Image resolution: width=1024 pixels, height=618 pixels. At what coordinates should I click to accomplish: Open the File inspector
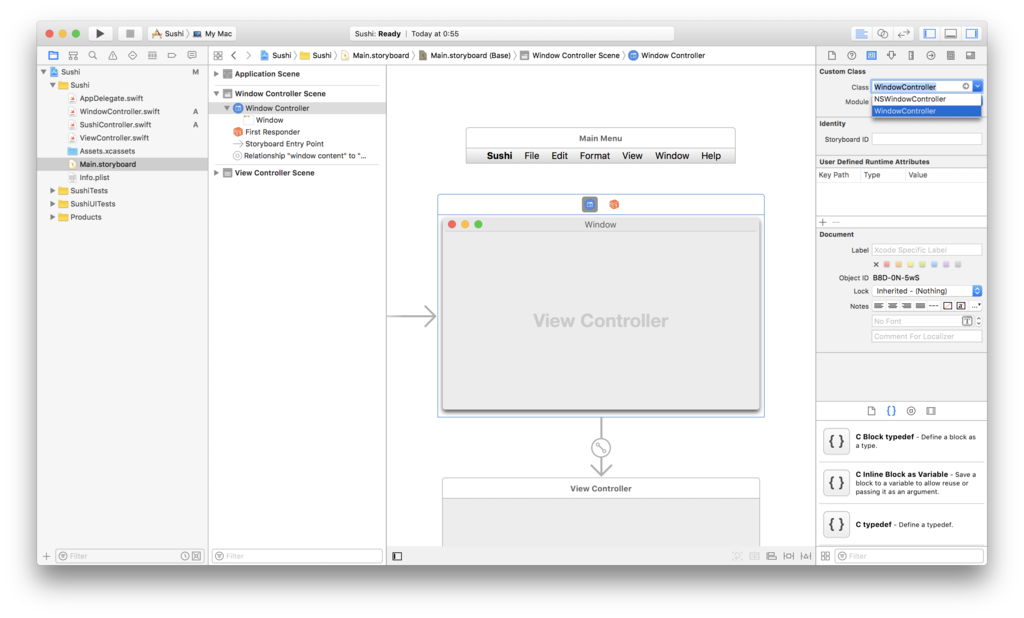point(832,56)
